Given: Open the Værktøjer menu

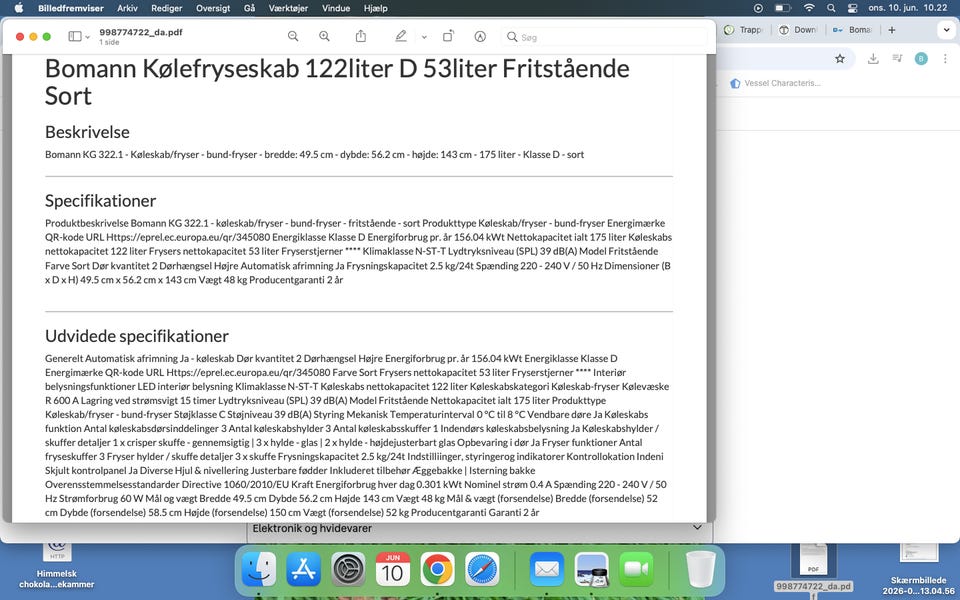Looking at the screenshot, I should click(x=288, y=8).
